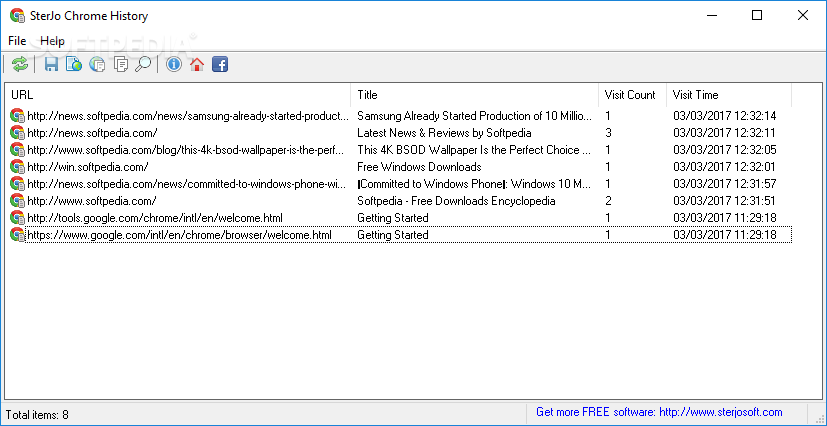Copy URL using the globe-with-pages icon

pos(97,64)
